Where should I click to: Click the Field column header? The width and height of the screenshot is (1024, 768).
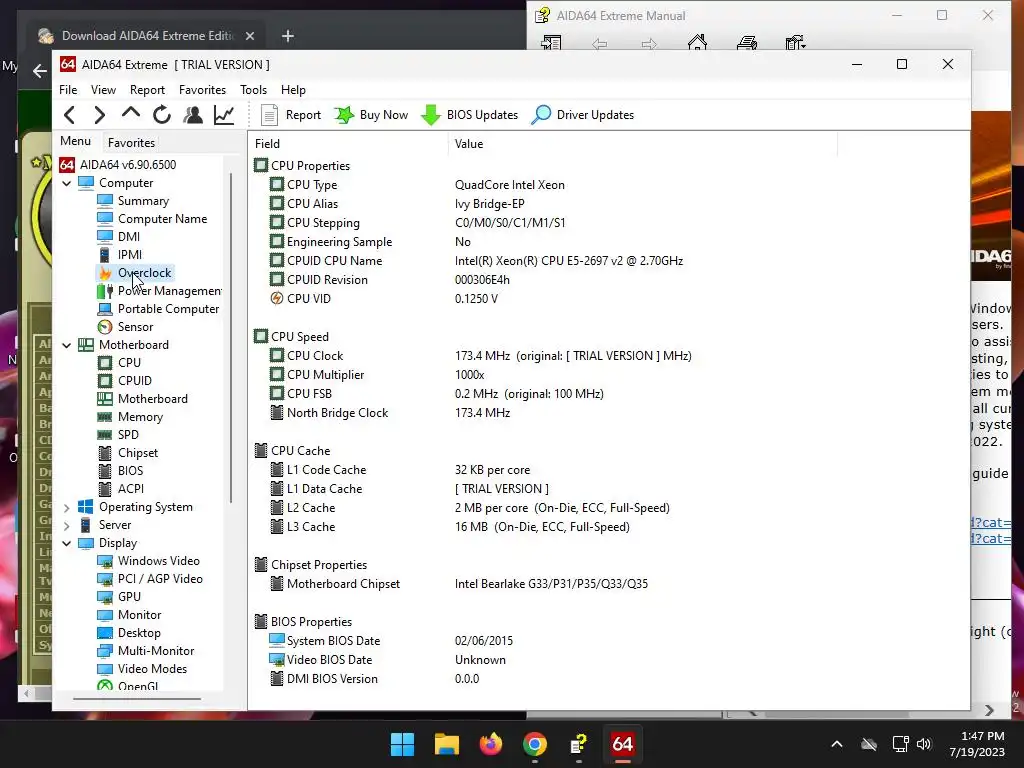[x=348, y=144]
